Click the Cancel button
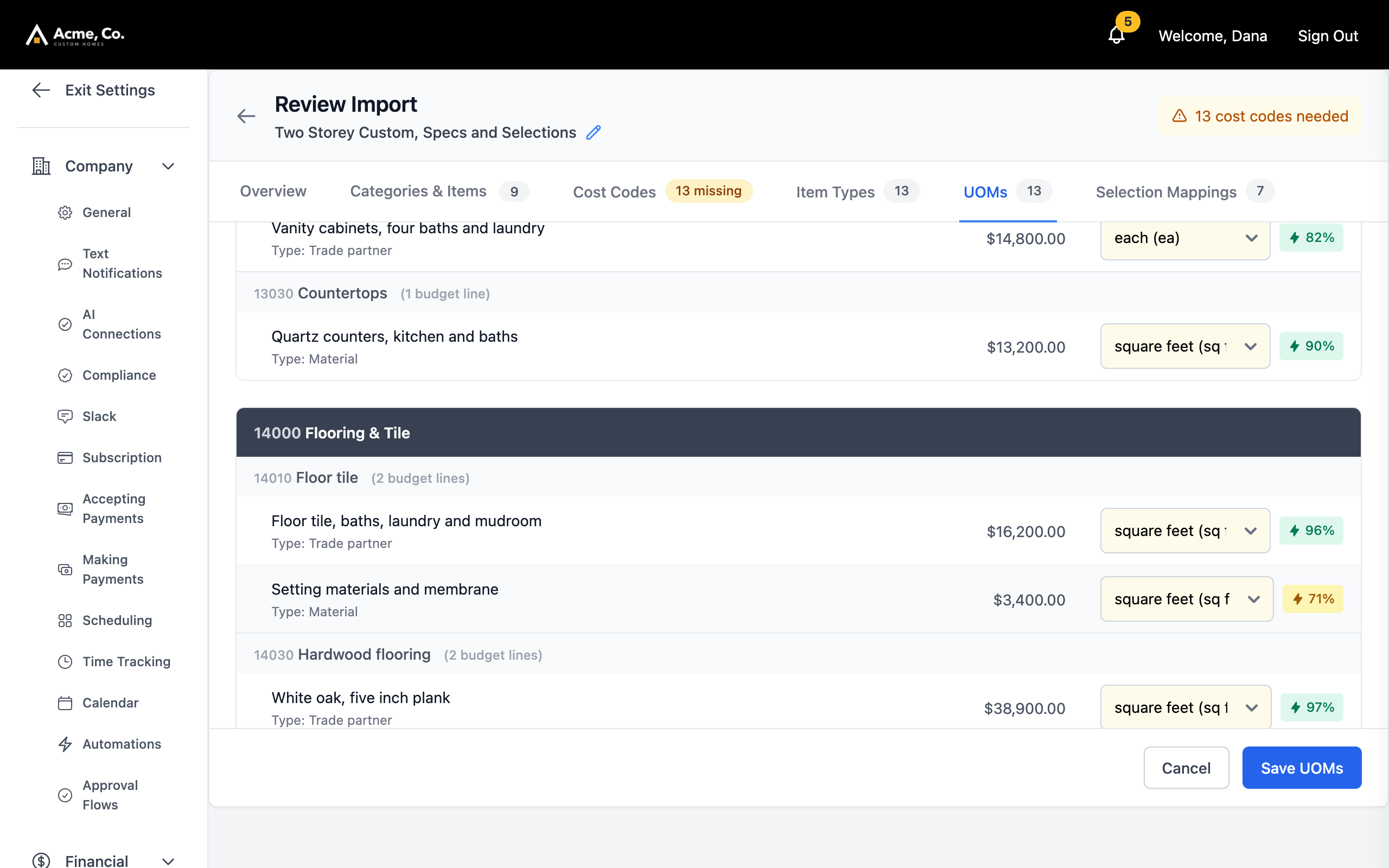 coord(1186,768)
